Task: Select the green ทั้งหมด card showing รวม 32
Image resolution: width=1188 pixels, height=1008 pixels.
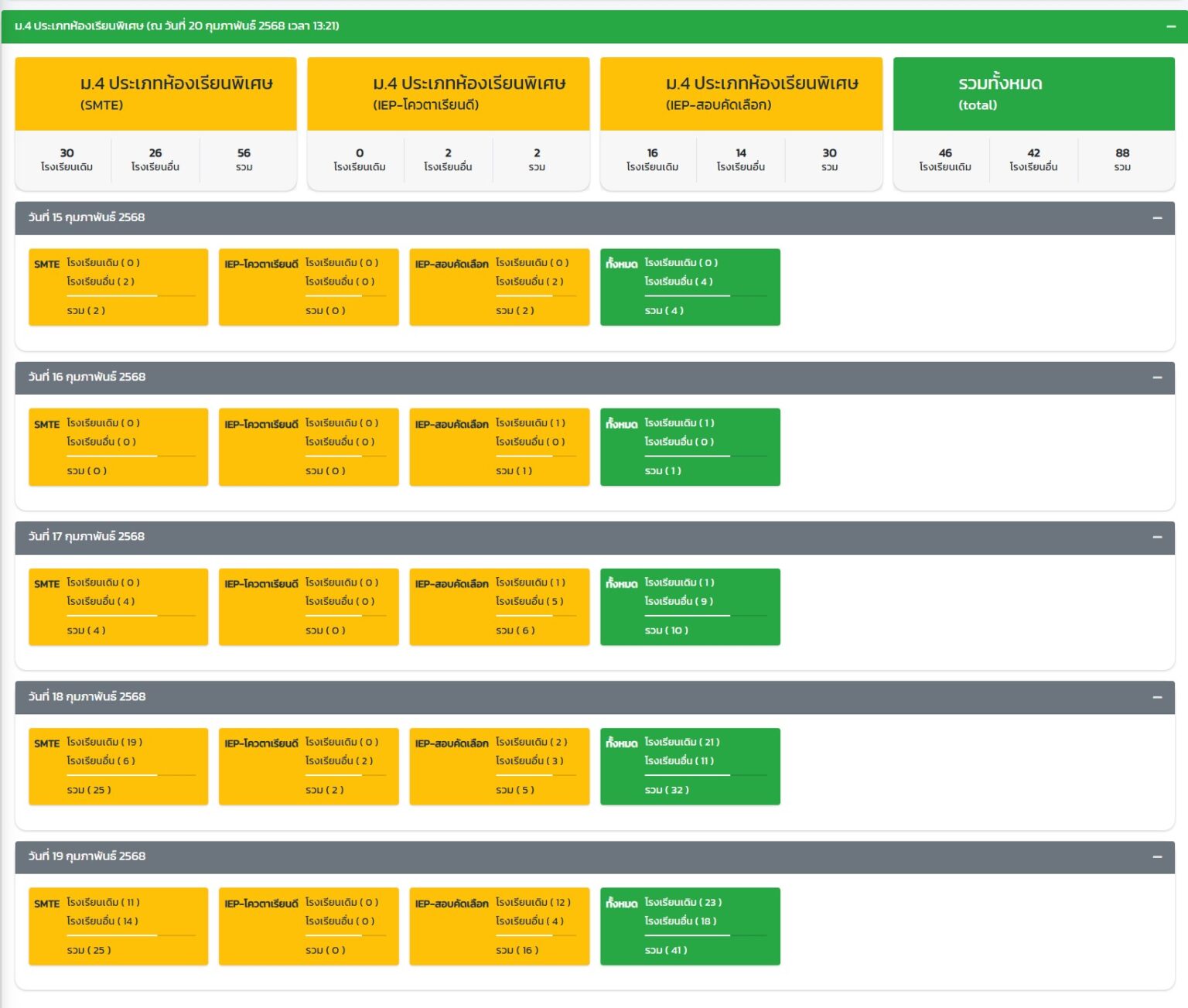Action: 690,767
